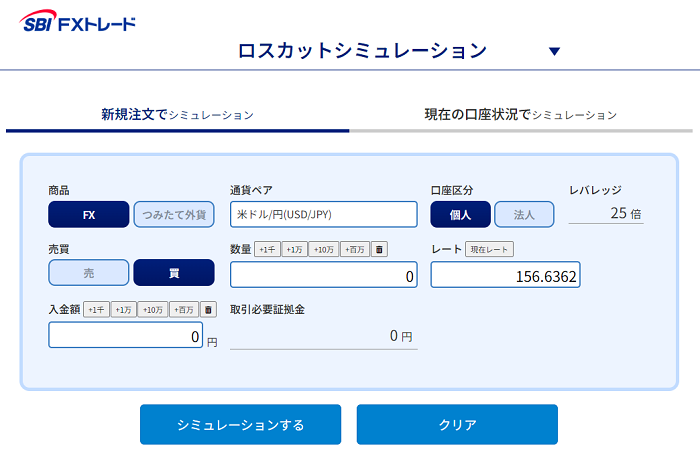The height and width of the screenshot is (466, 700).
Task: Expand the ロスカットシミュレーション title dropdown arrow
Action: click(x=555, y=52)
